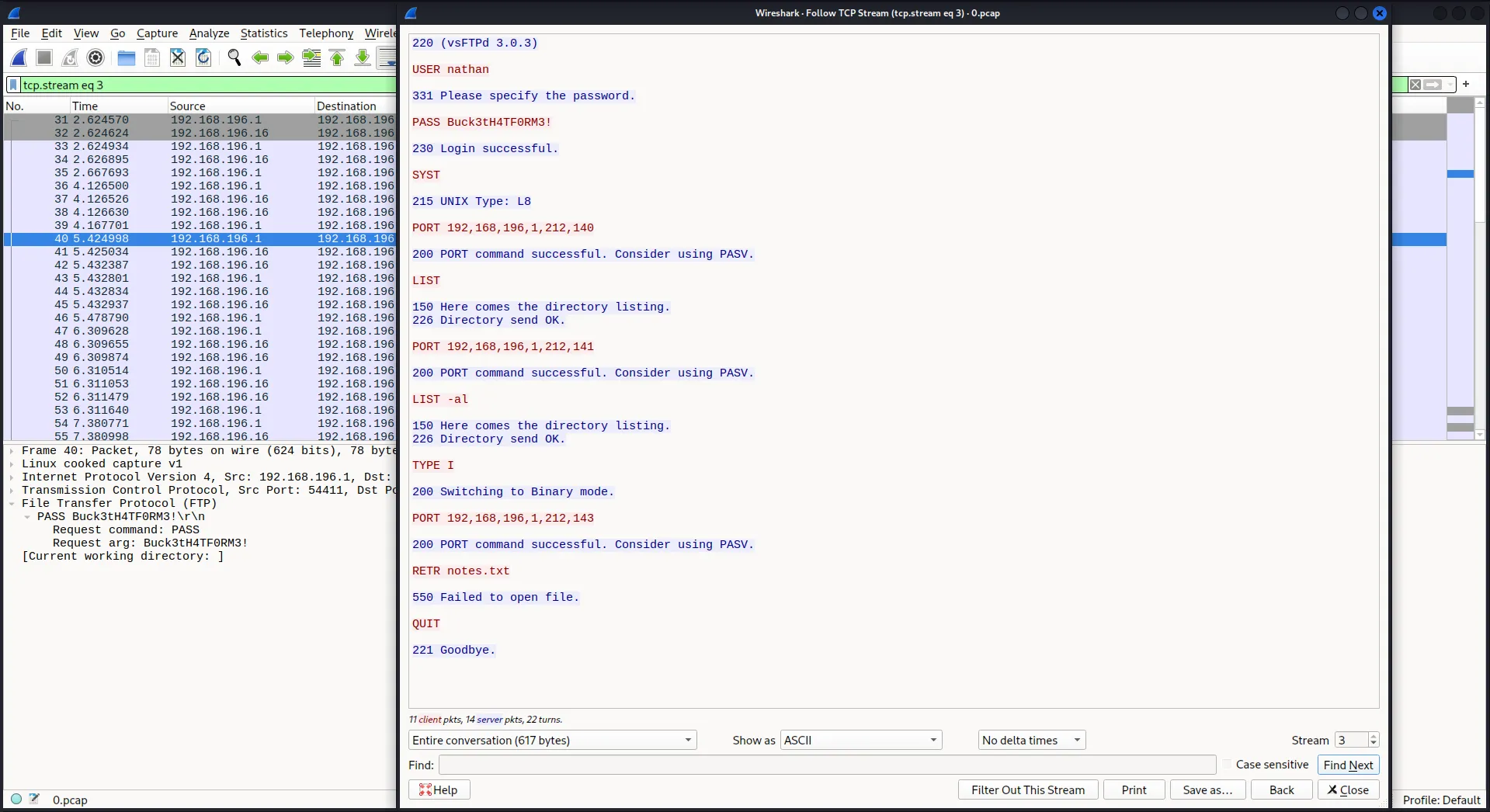Open capture options gear icon

point(96,57)
